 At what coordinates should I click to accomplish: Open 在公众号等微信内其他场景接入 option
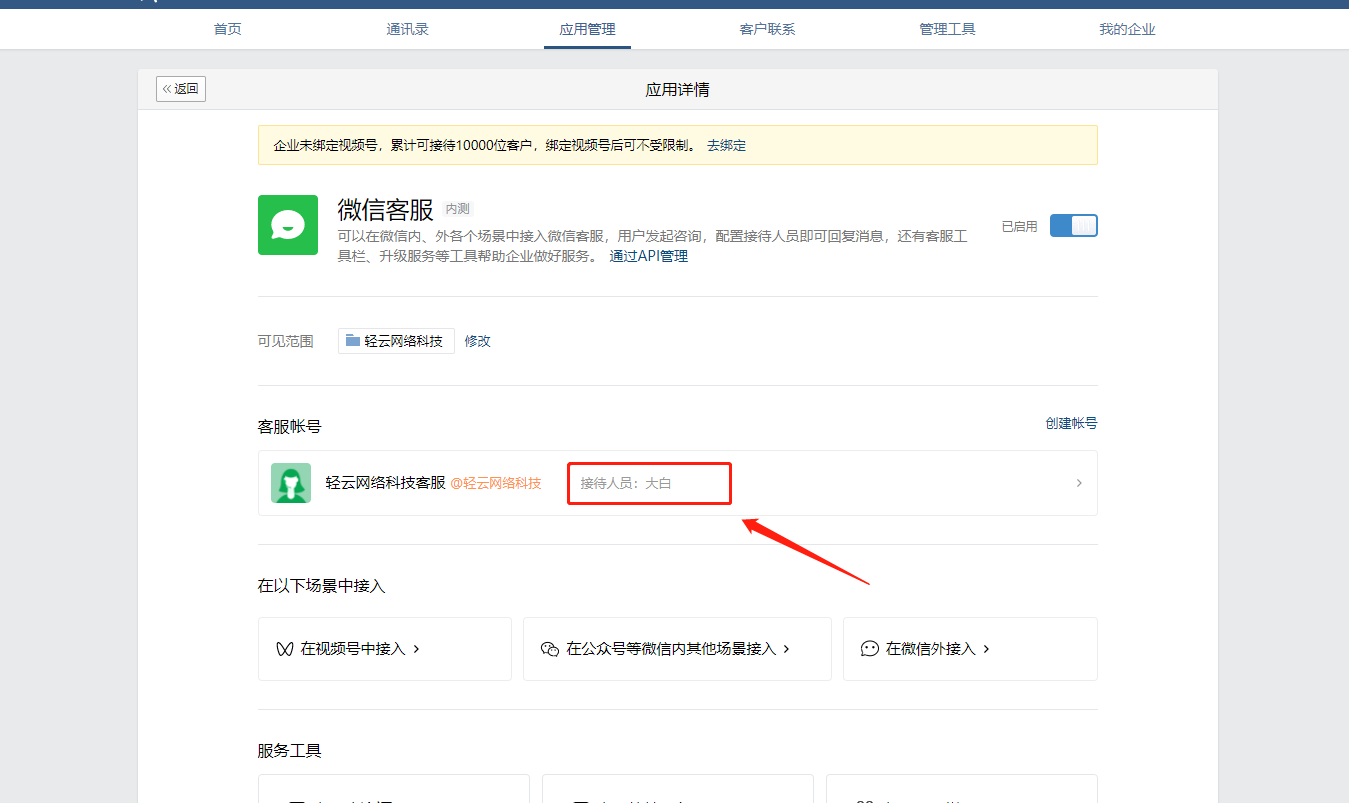[677, 649]
